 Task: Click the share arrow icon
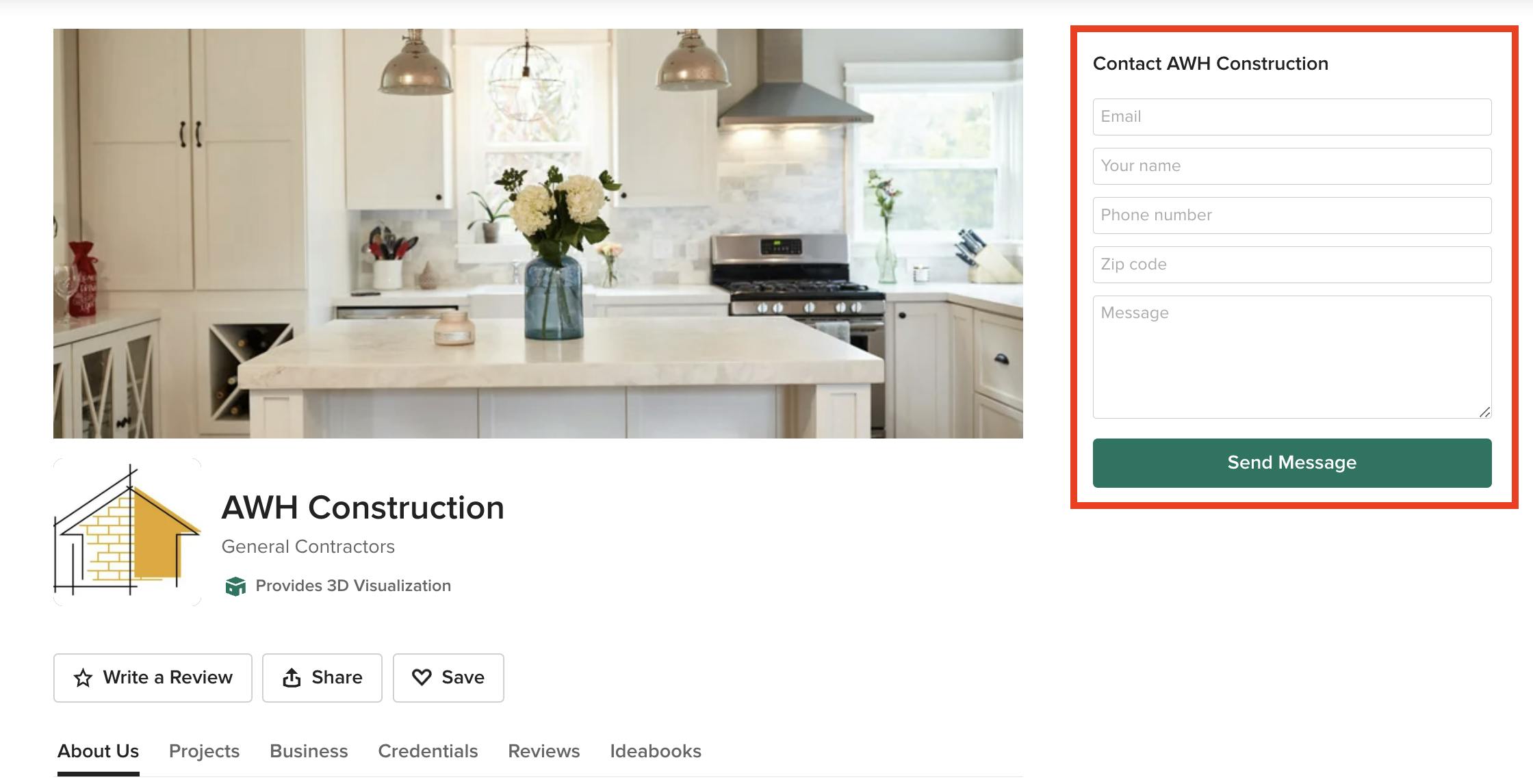pos(292,677)
